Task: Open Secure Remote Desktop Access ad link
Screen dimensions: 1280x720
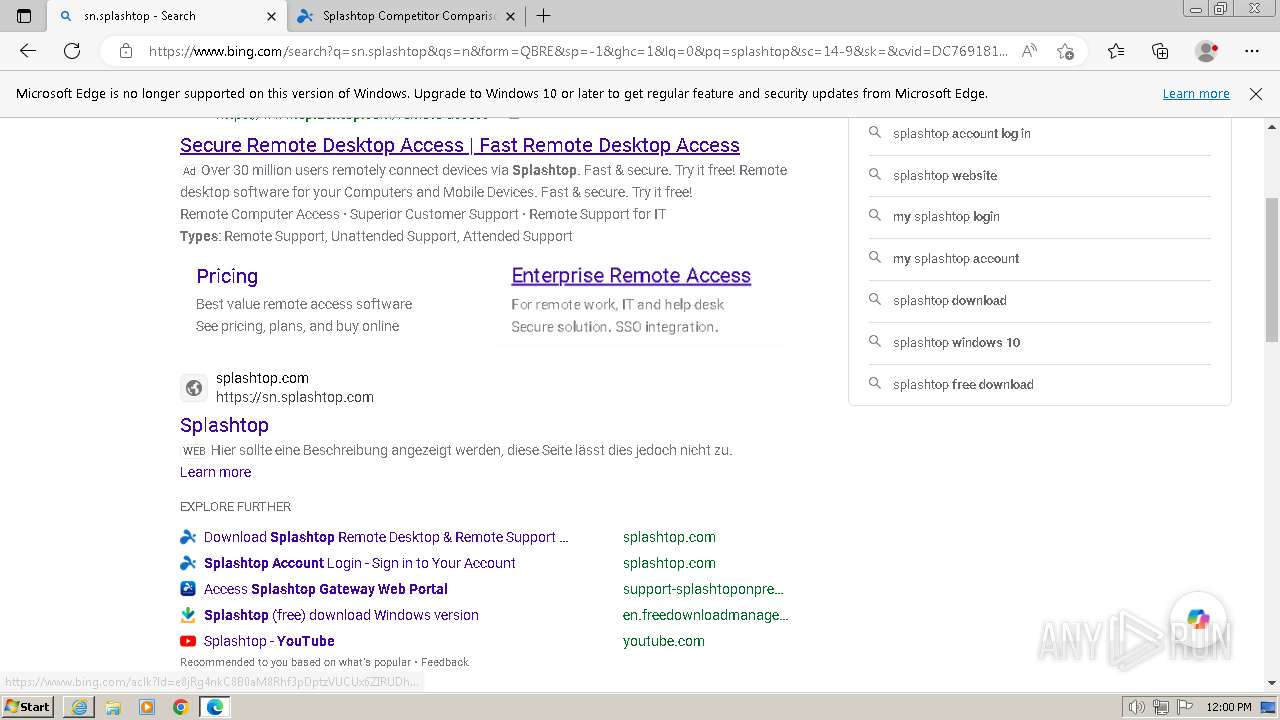Action: pos(460,145)
